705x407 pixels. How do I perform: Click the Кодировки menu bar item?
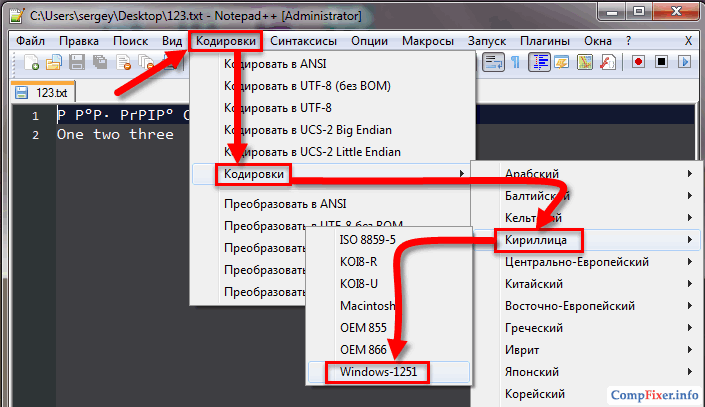226,41
